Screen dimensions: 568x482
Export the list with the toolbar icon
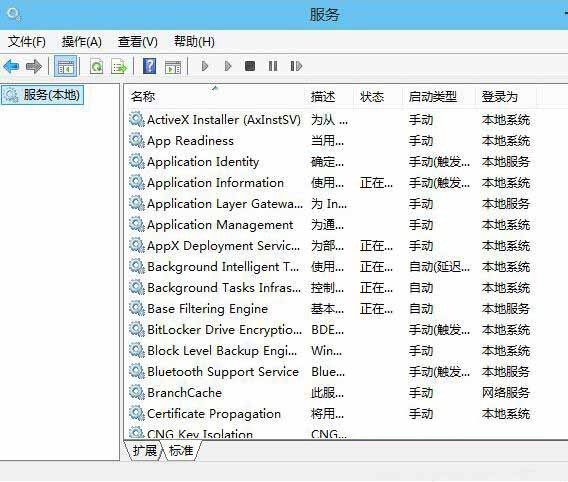119,67
